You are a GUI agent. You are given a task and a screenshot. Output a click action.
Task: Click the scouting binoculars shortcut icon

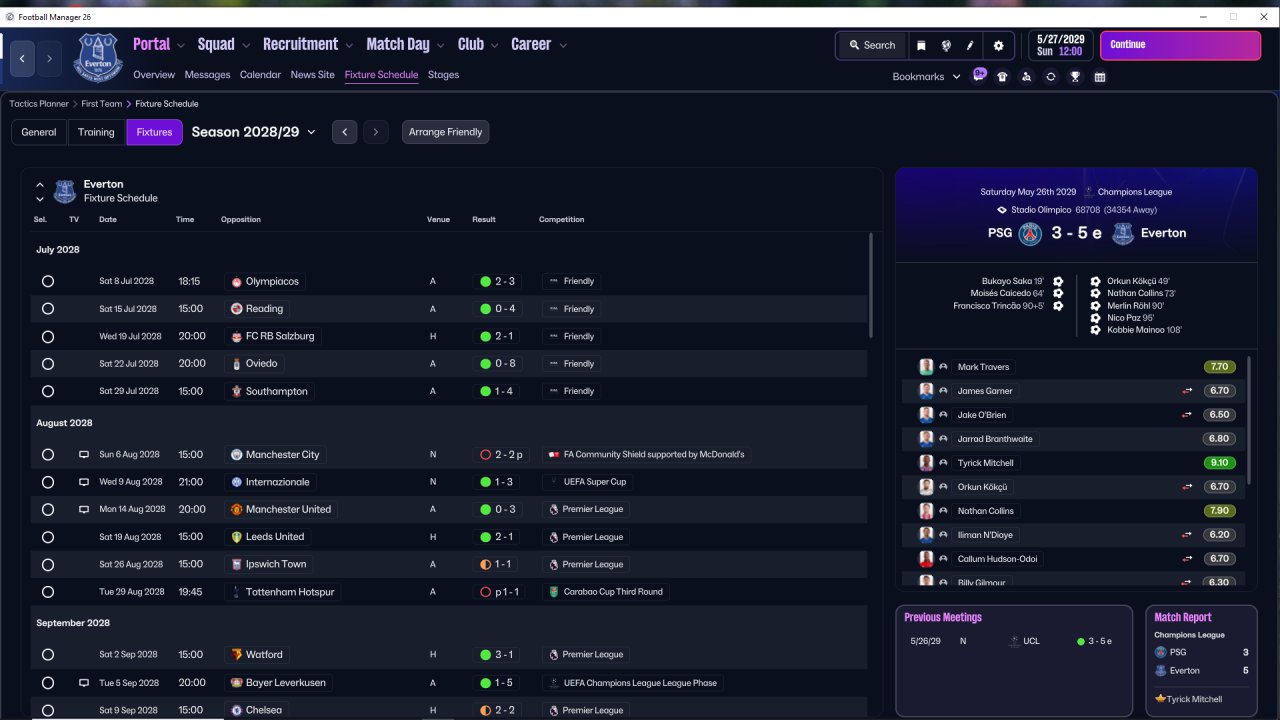[1026, 77]
